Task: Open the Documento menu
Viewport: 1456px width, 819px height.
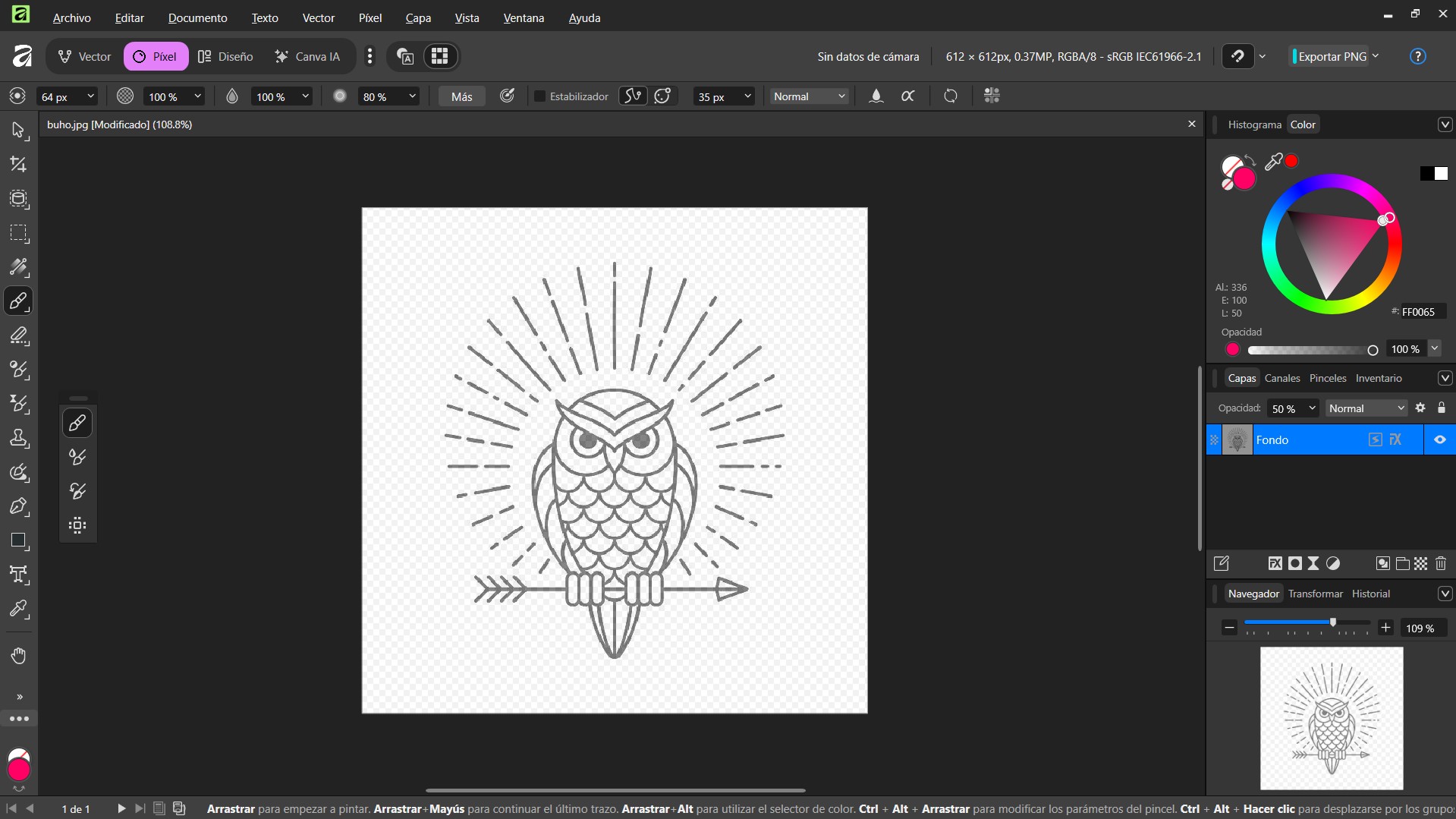Action: [197, 17]
